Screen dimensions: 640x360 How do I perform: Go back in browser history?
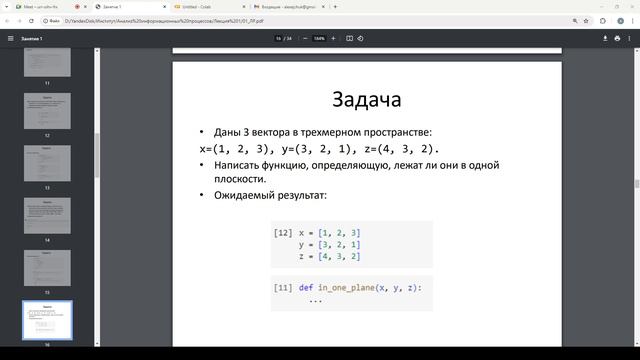click(7, 21)
